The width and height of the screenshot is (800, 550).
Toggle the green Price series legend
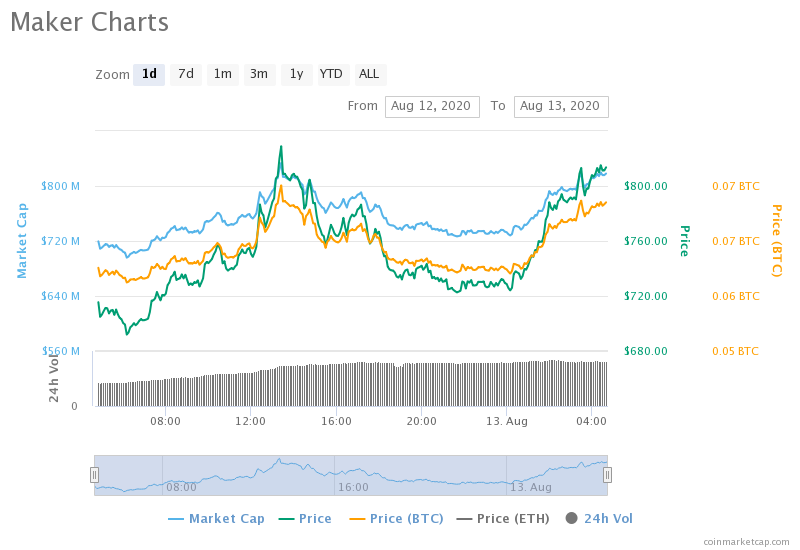pyautogui.click(x=305, y=519)
